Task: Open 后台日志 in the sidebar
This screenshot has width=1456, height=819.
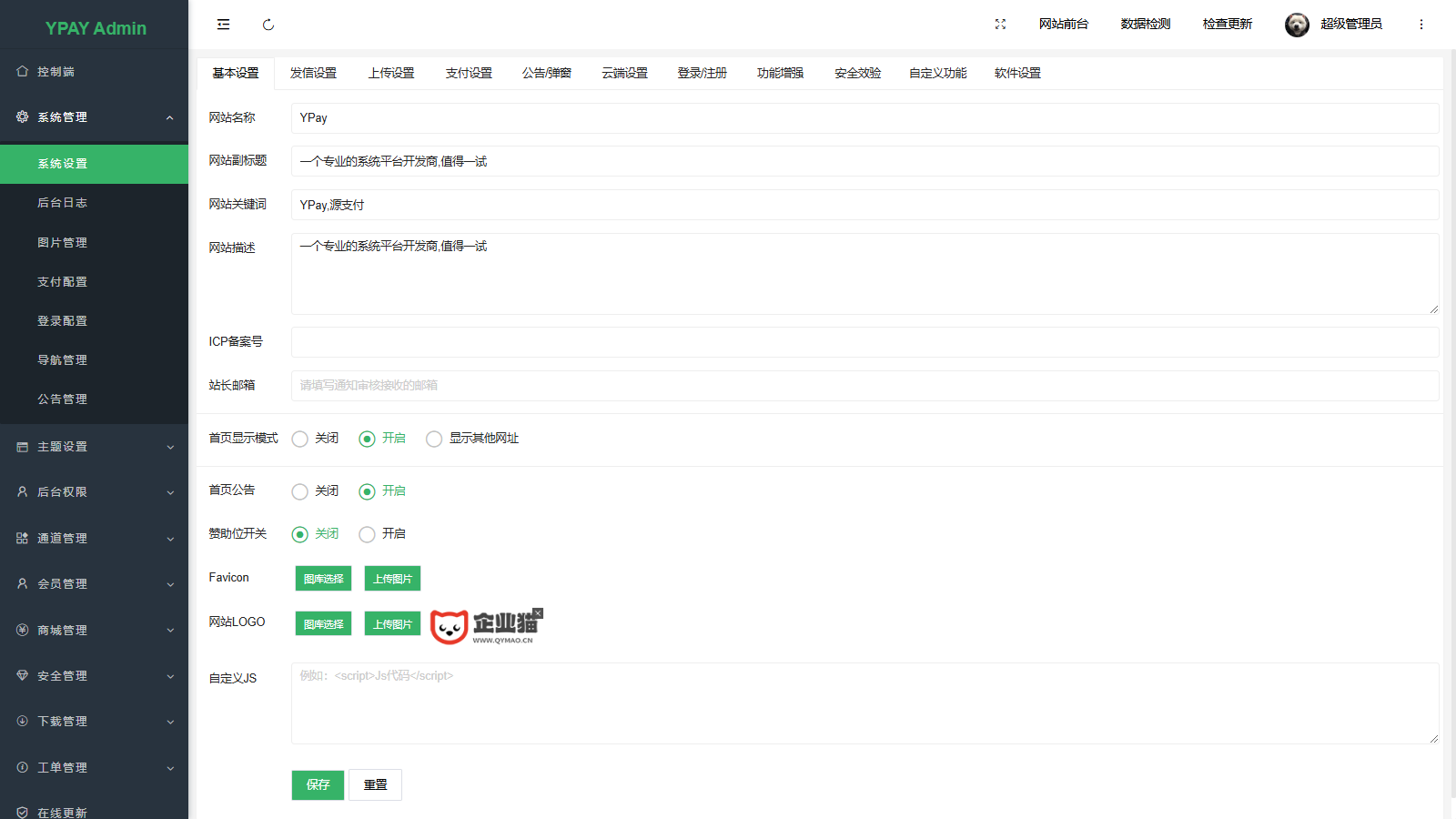Action: point(63,203)
